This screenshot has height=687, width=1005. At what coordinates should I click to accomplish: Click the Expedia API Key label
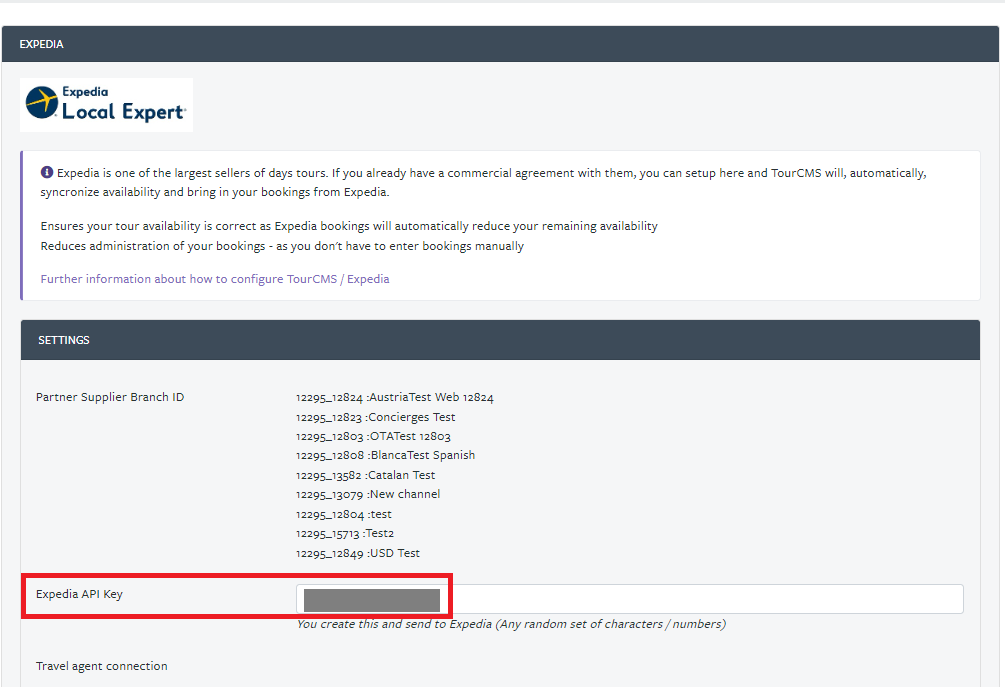79,594
